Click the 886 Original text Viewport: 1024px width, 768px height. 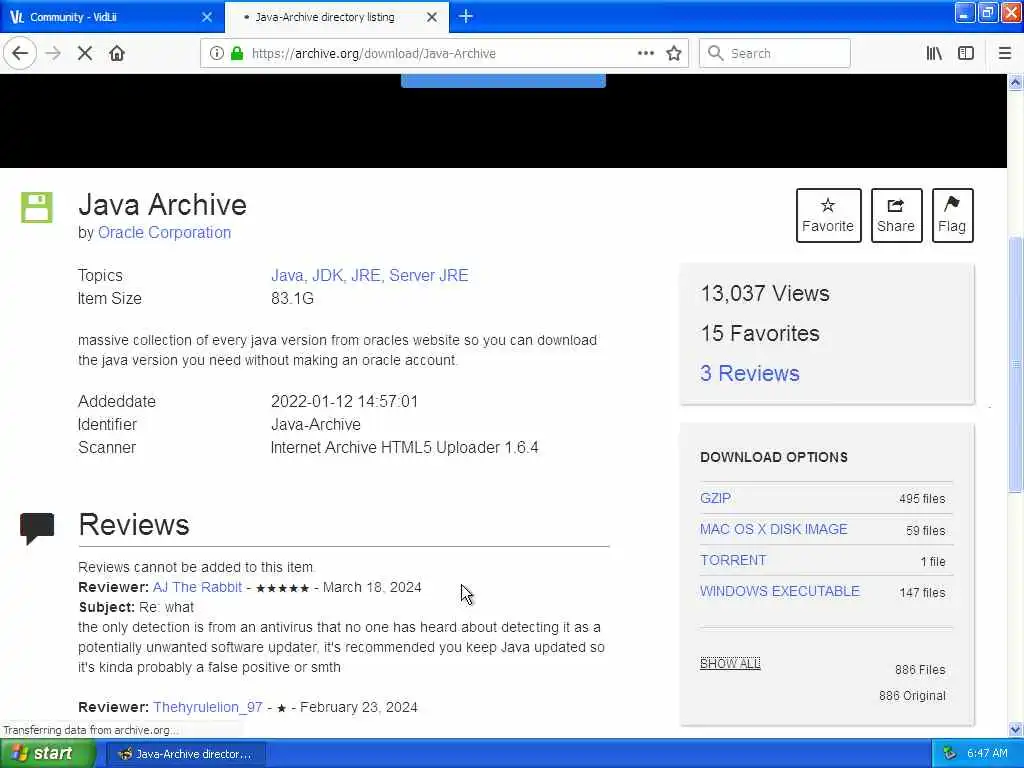(912, 696)
